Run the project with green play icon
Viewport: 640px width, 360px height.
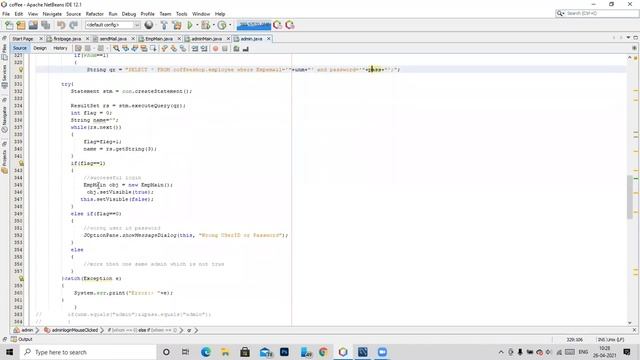pyautogui.click(x=190, y=25)
